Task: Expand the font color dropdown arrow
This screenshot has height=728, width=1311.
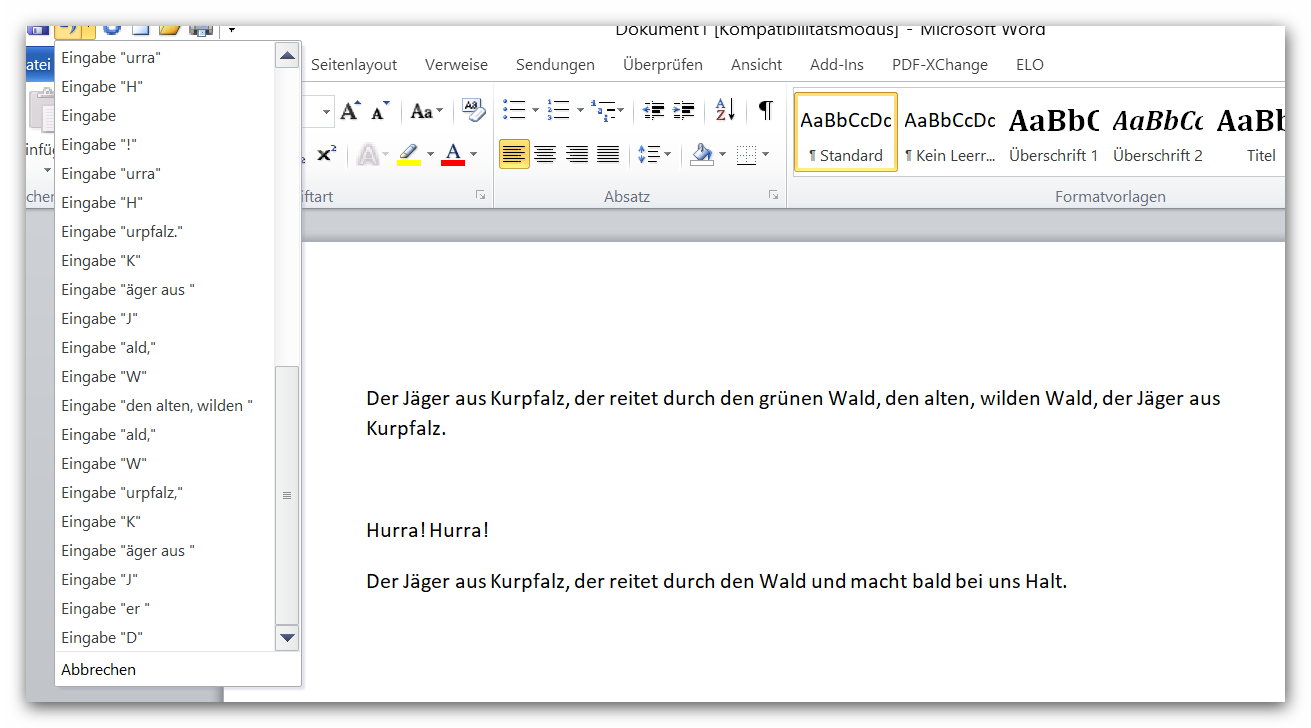Action: [473, 154]
